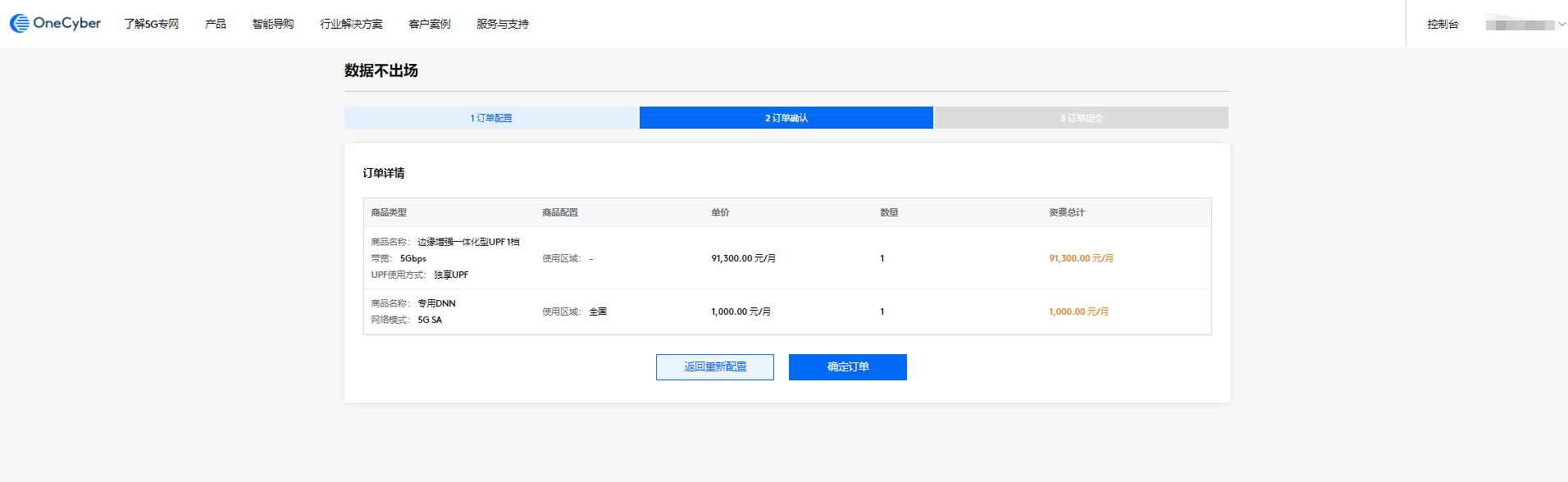Screen dimensions: 1568x482
Task: Go to 客户案例 in the navigation bar
Action: [430, 24]
